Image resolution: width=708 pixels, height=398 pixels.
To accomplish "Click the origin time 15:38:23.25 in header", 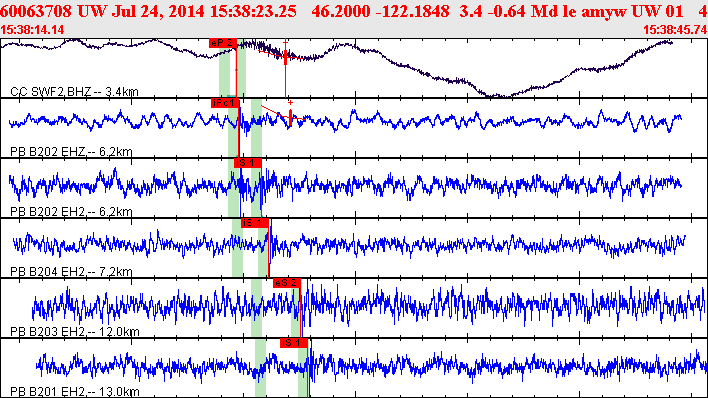I will (x=253, y=11).
